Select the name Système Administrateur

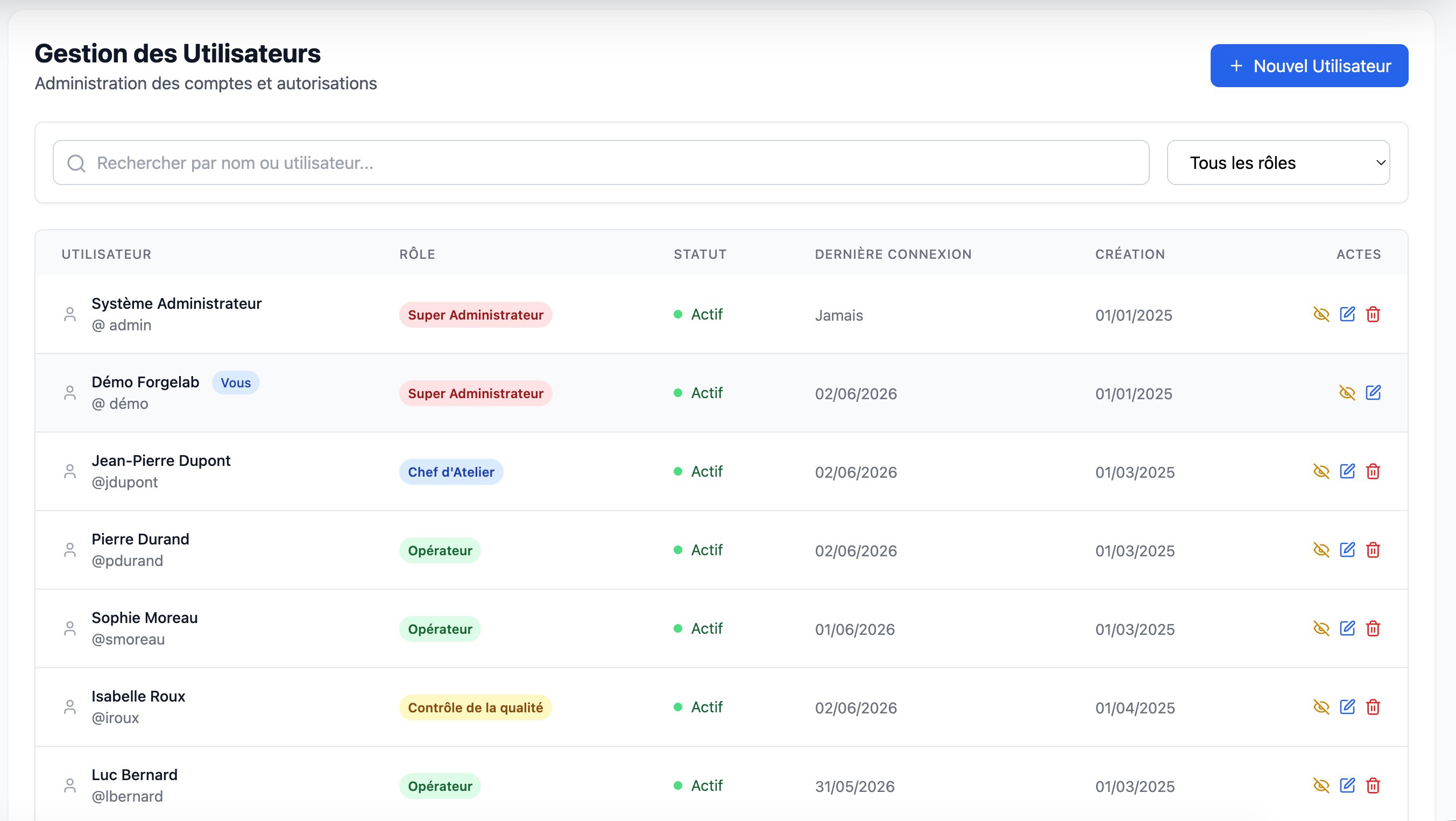pyautogui.click(x=176, y=303)
